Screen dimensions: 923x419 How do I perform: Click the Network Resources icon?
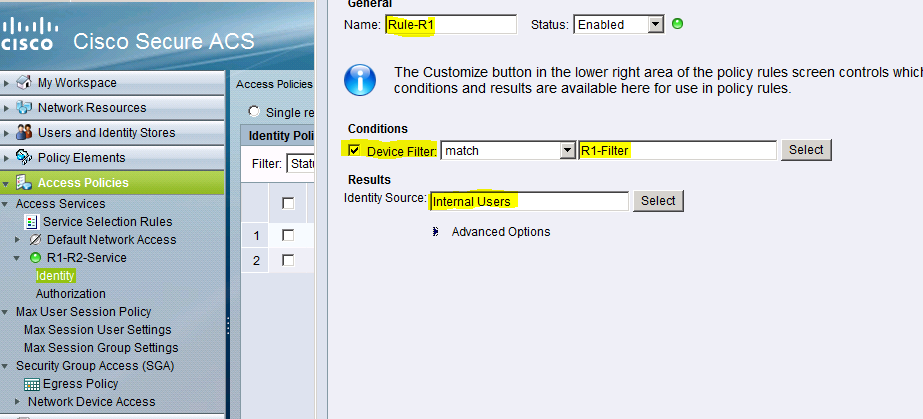tap(24, 108)
